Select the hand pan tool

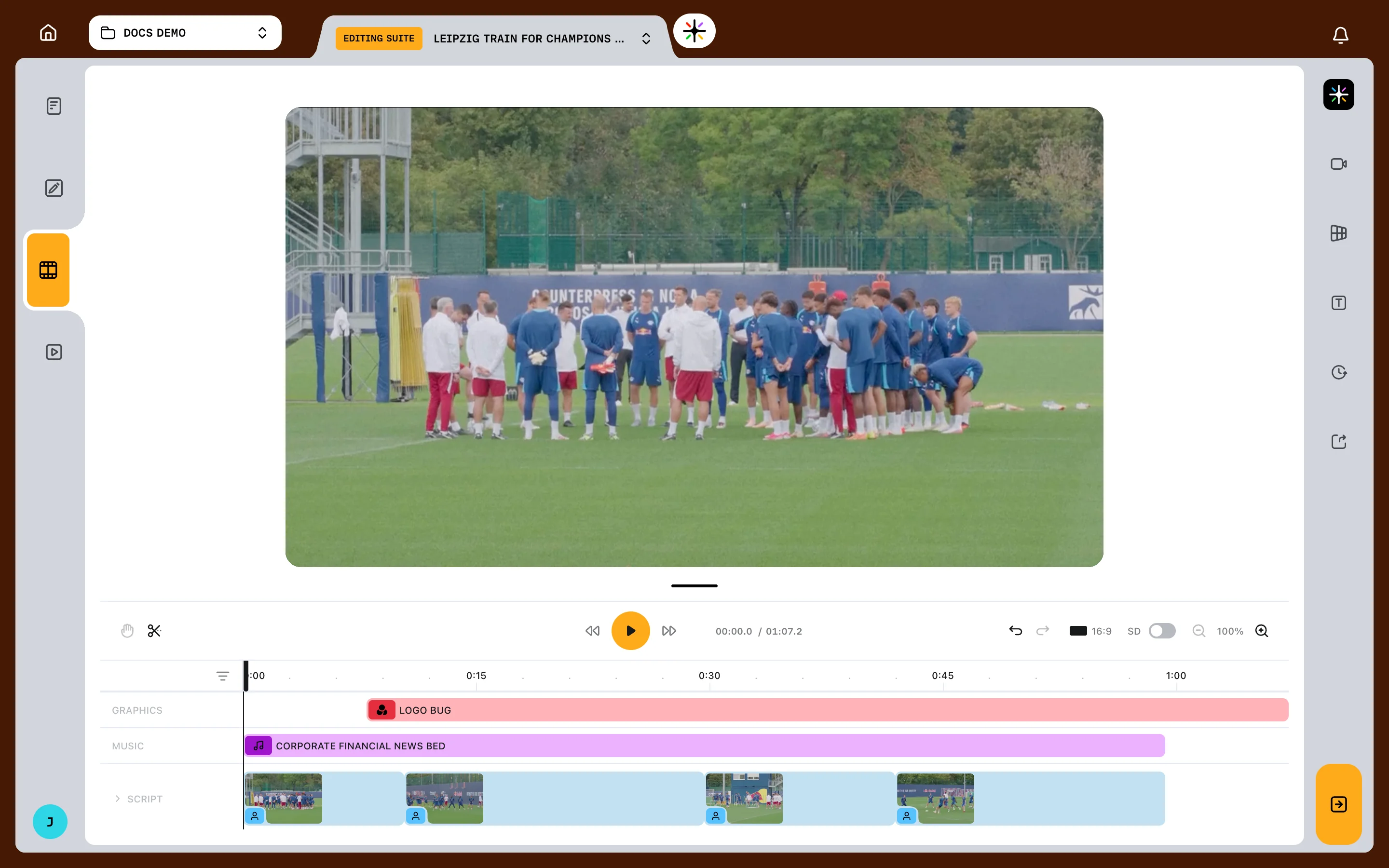click(x=127, y=631)
